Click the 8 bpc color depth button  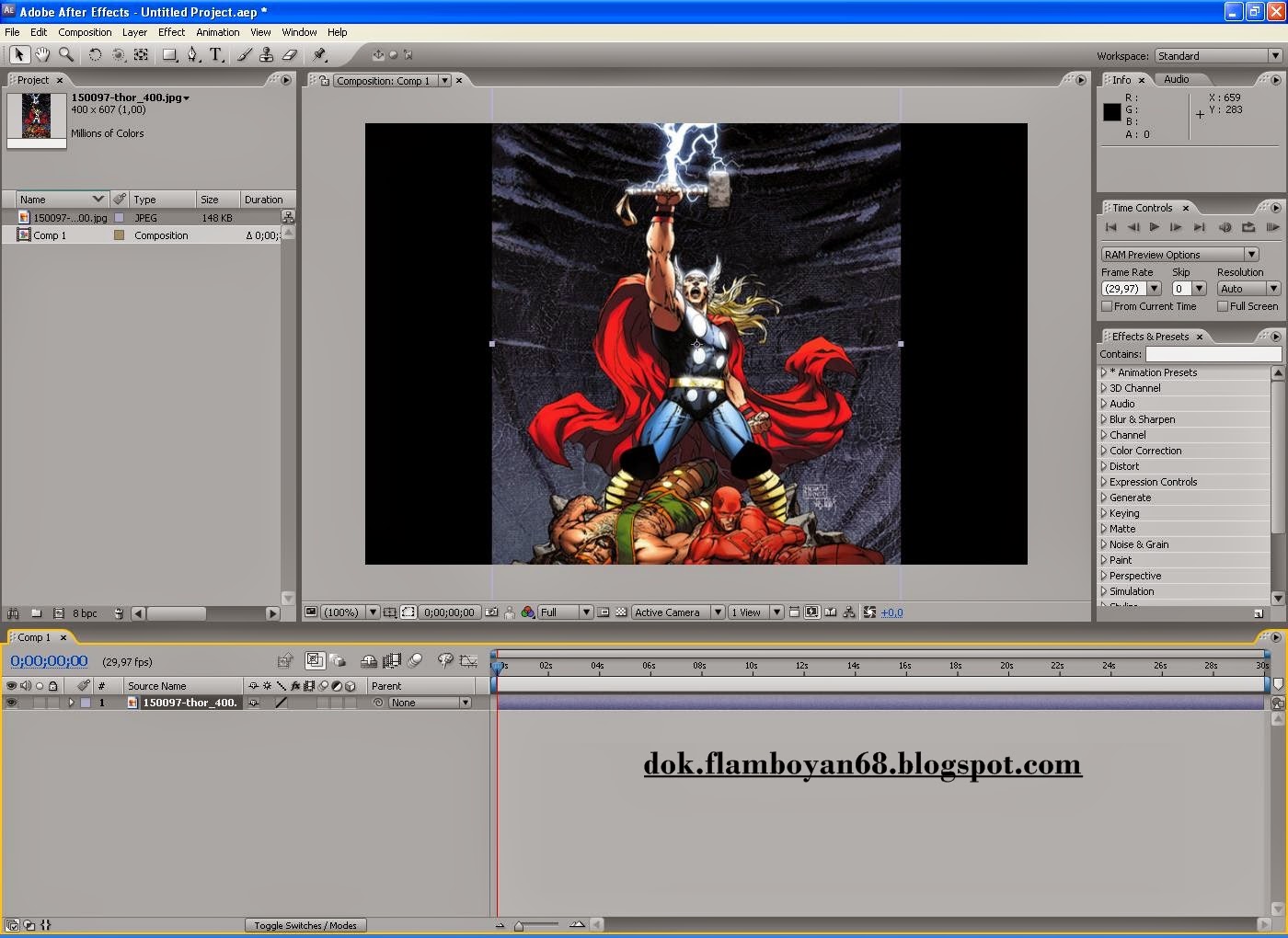tap(85, 613)
